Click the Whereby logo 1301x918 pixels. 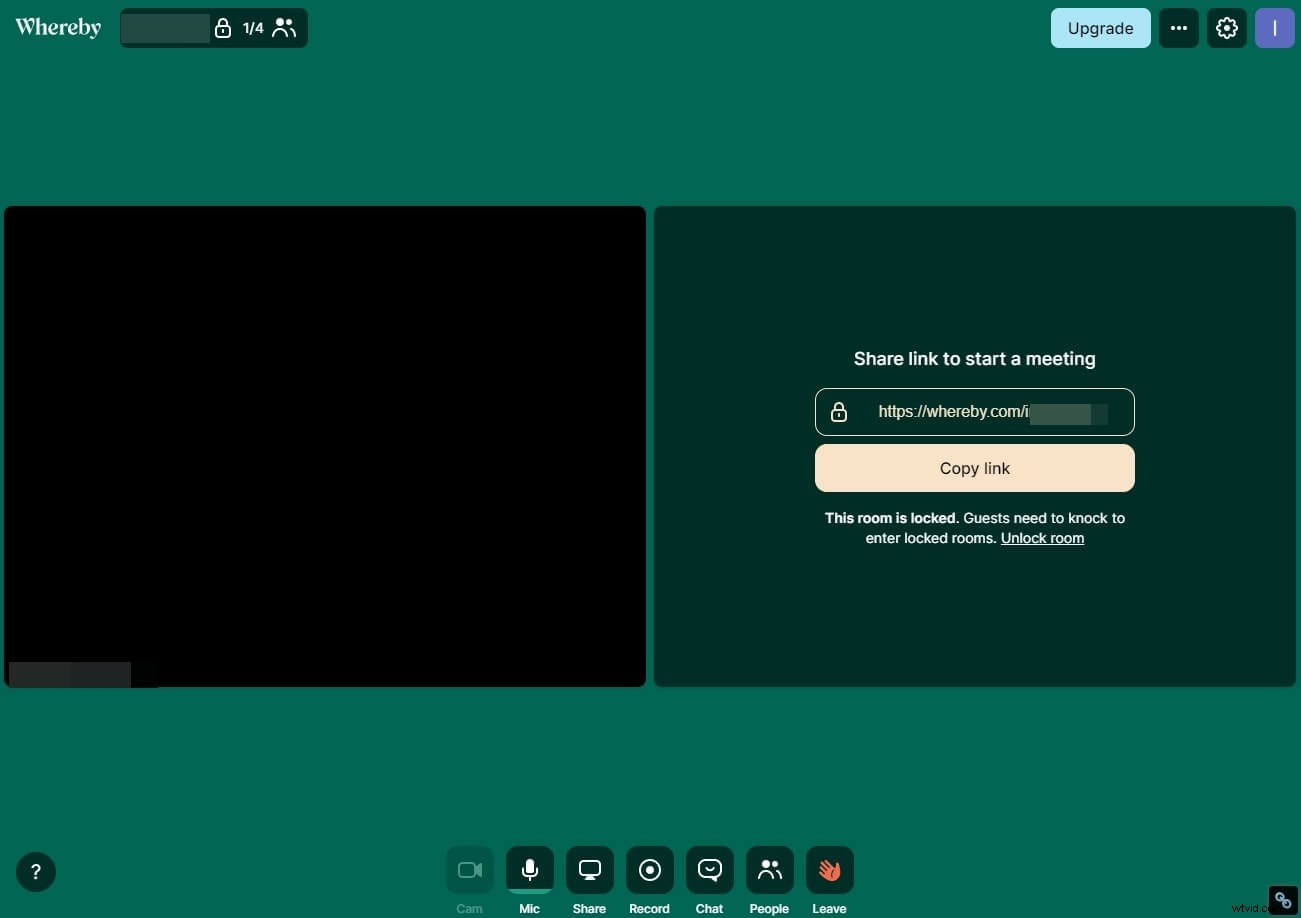[x=57, y=27]
